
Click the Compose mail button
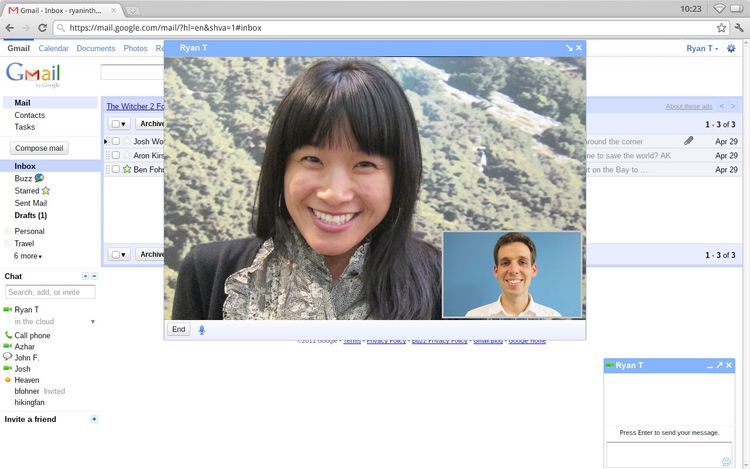tap(39, 148)
